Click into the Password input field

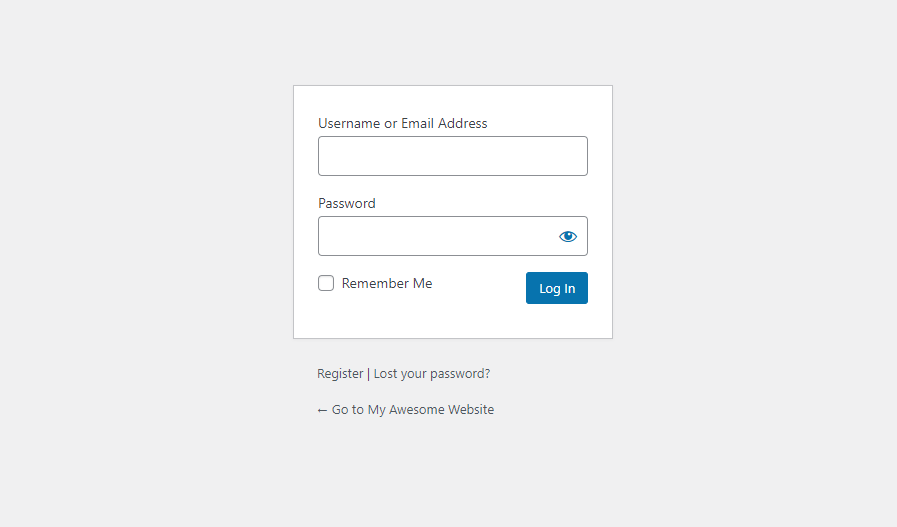435,236
